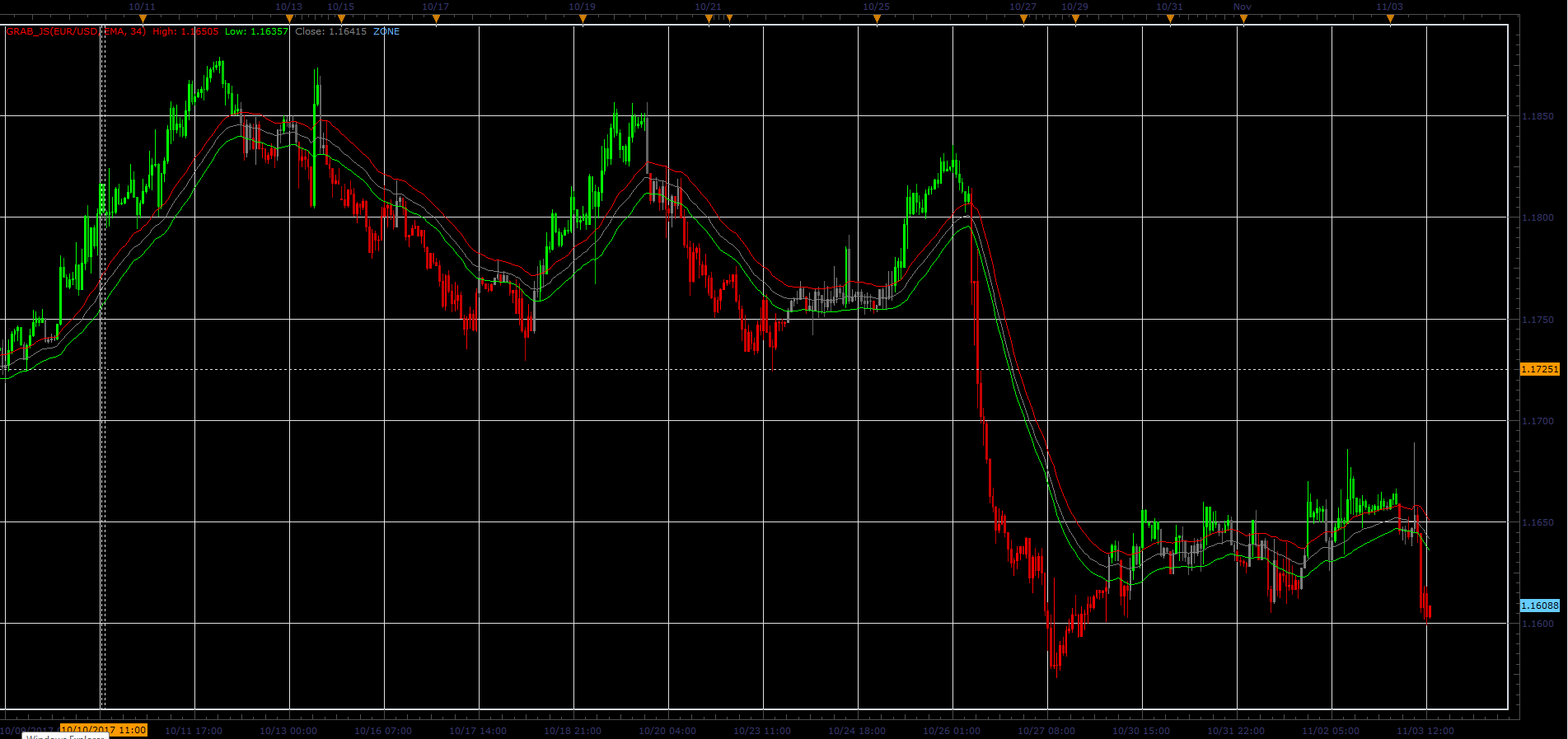Select the 10/24 18:00 time axis label

tap(857, 731)
